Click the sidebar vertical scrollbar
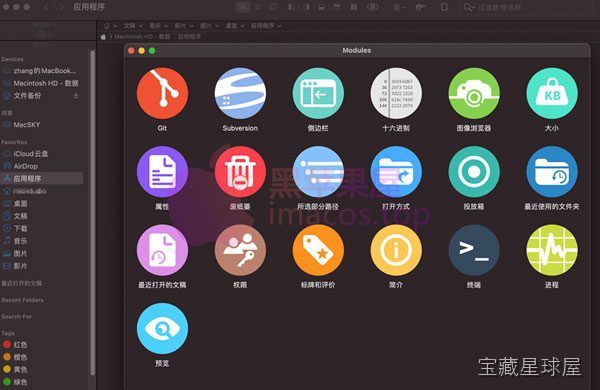This screenshot has height=390, width=600. pyautogui.click(x=93, y=212)
